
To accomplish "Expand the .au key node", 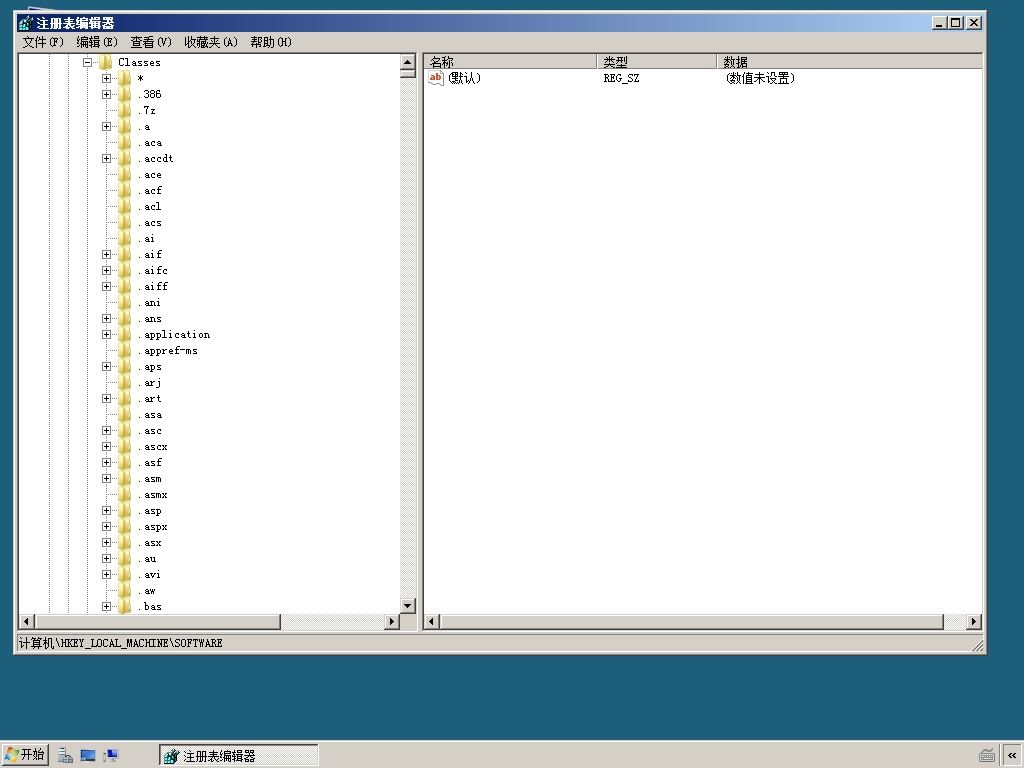I will click(106, 558).
